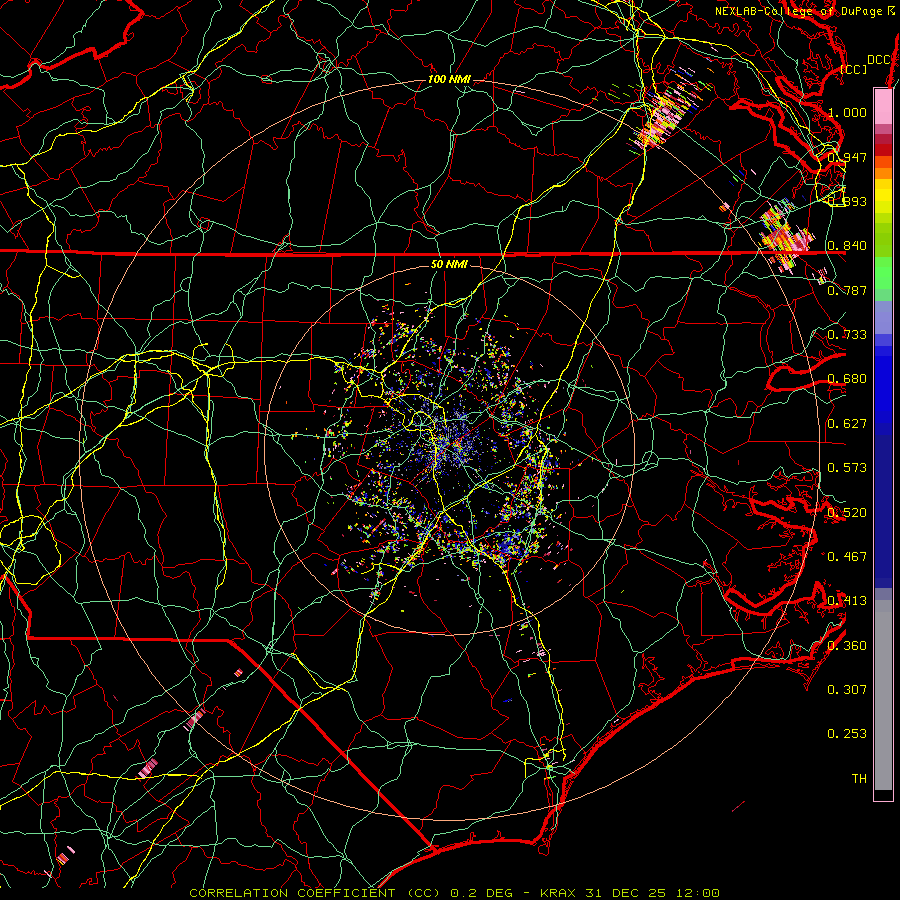Screen dimensions: 900x900
Task: Click the "DCC" product label
Action: [879, 60]
